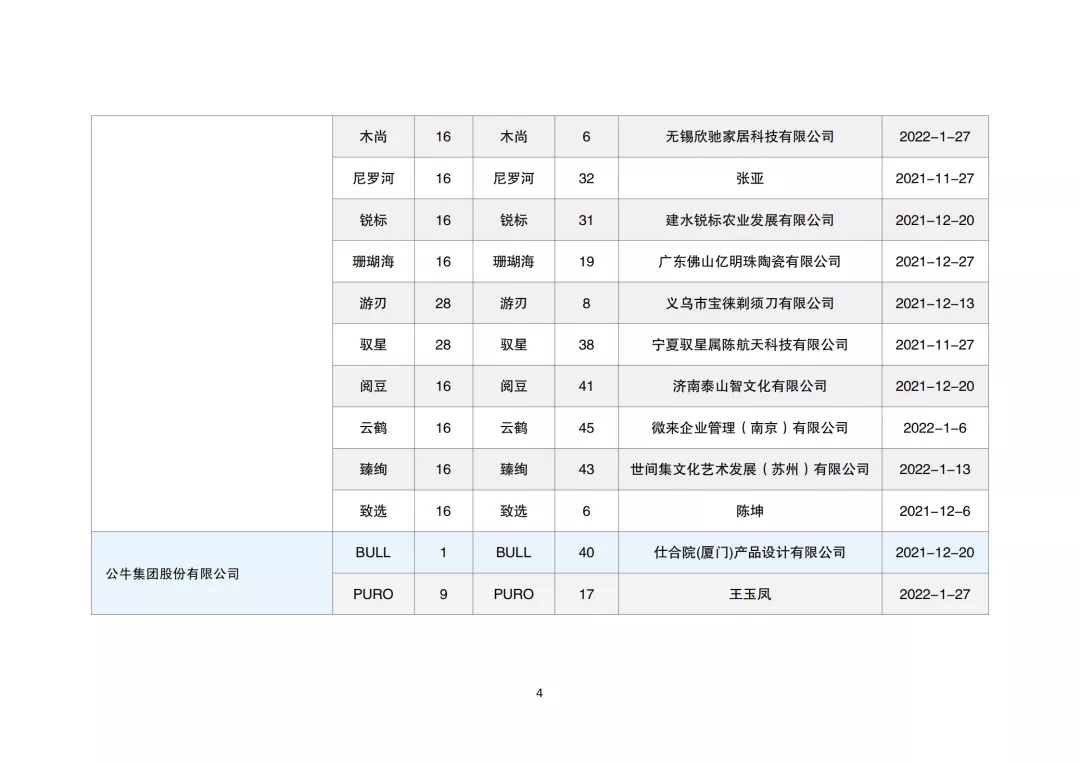Click the number 43 in 臻绚 row

(x=586, y=469)
